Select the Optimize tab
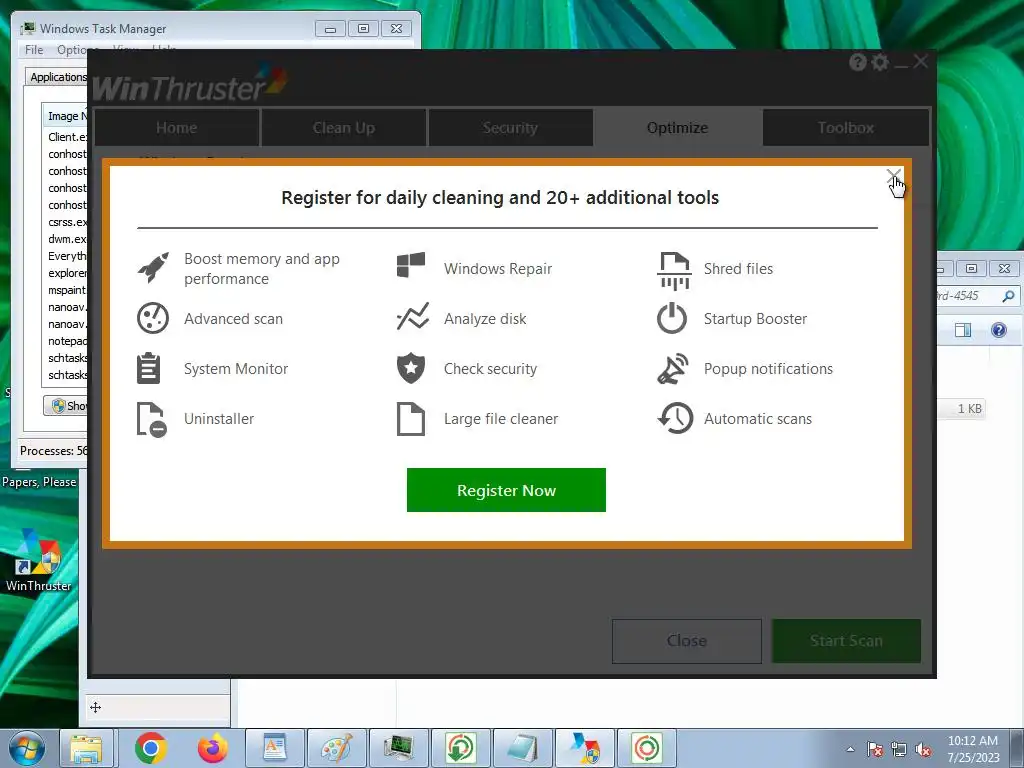Viewport: 1024px width, 768px height. click(677, 127)
